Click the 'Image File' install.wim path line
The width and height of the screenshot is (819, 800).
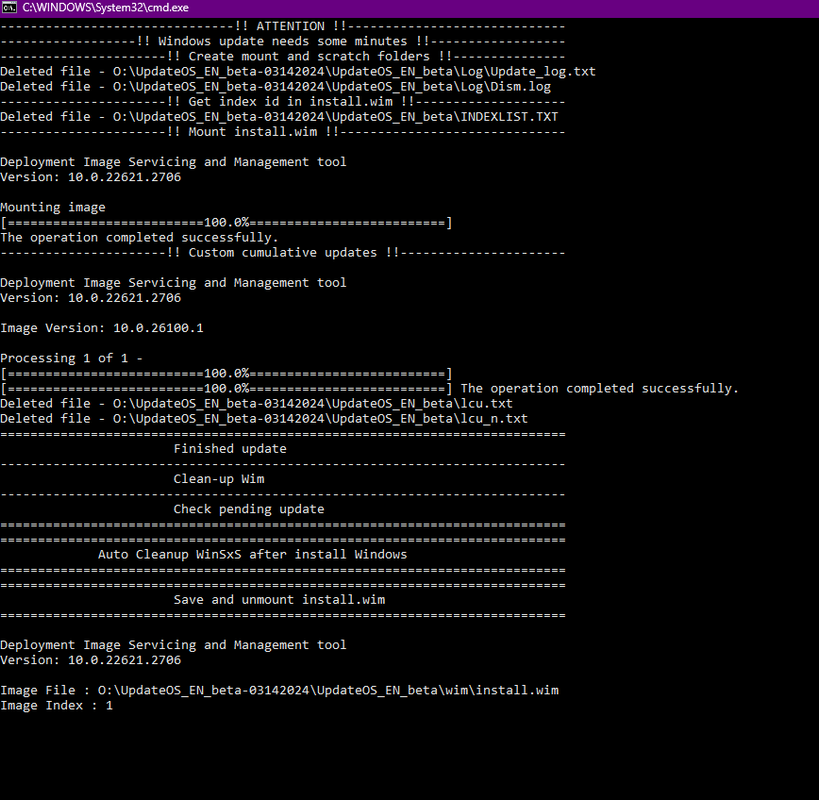279,690
